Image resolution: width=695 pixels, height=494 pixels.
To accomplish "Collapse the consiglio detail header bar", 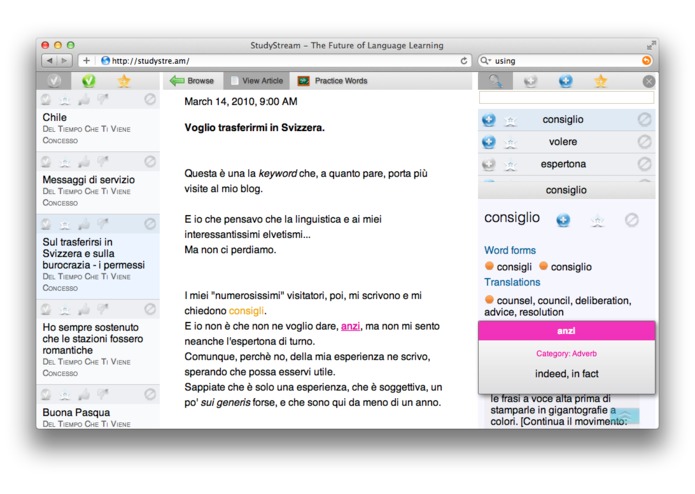I will tap(566, 190).
